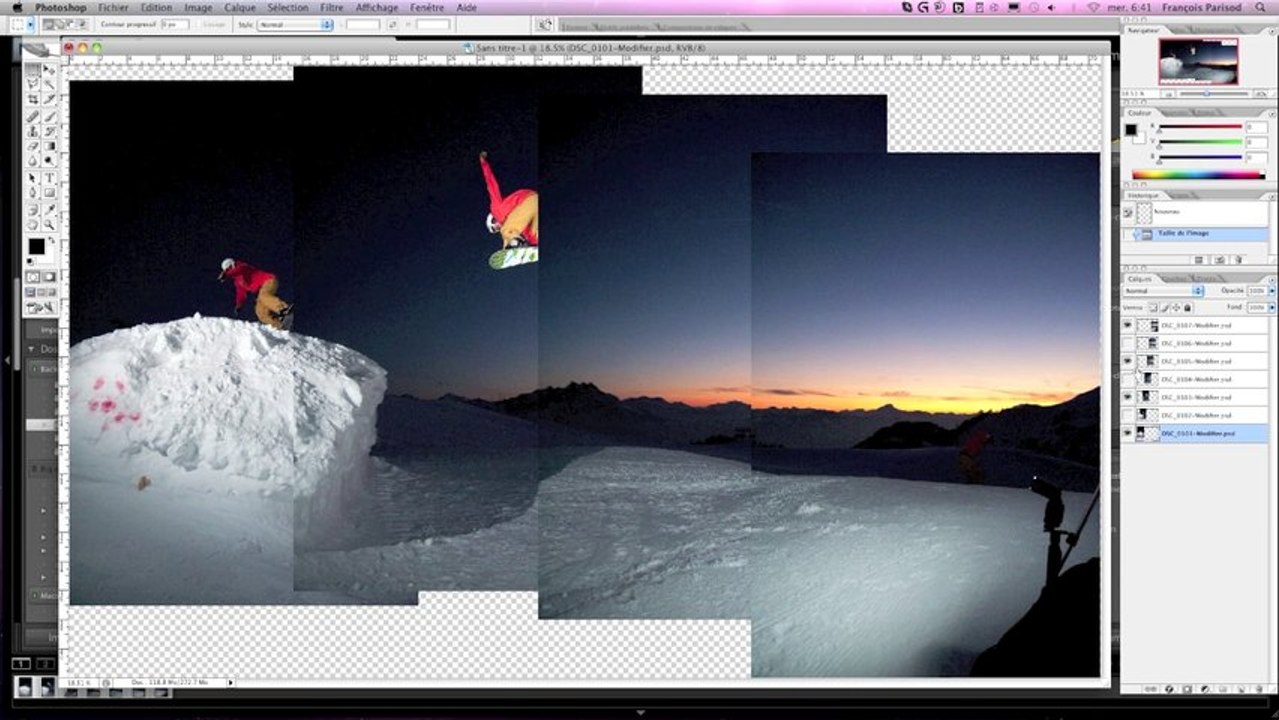Select the Pen tool
The height and width of the screenshot is (720, 1279).
33,192
